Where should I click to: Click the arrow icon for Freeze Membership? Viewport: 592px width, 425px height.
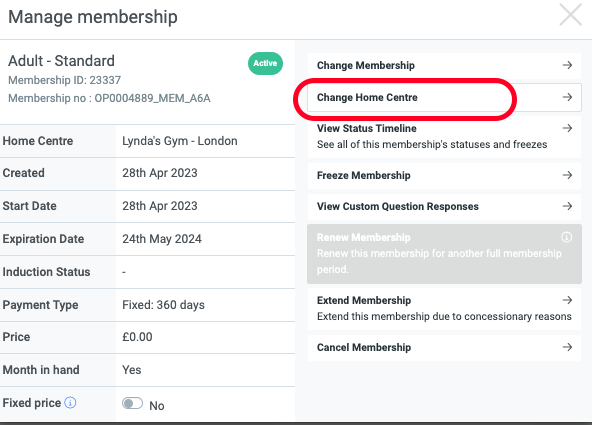point(567,175)
